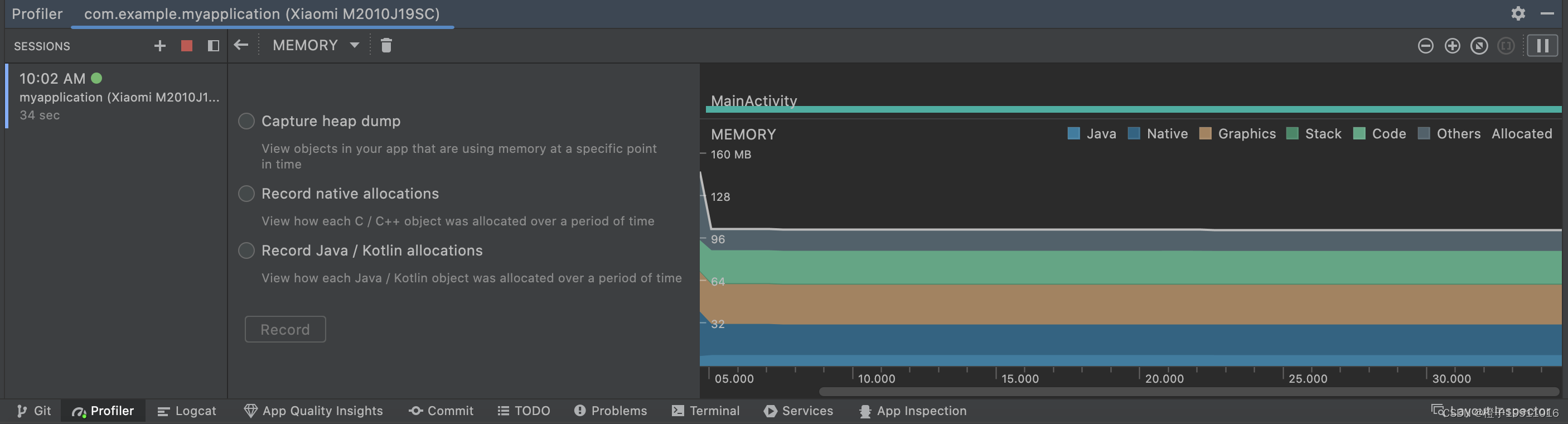Click the Allocated legend label
Viewport: 1568px width, 424px height.
pyautogui.click(x=1522, y=134)
